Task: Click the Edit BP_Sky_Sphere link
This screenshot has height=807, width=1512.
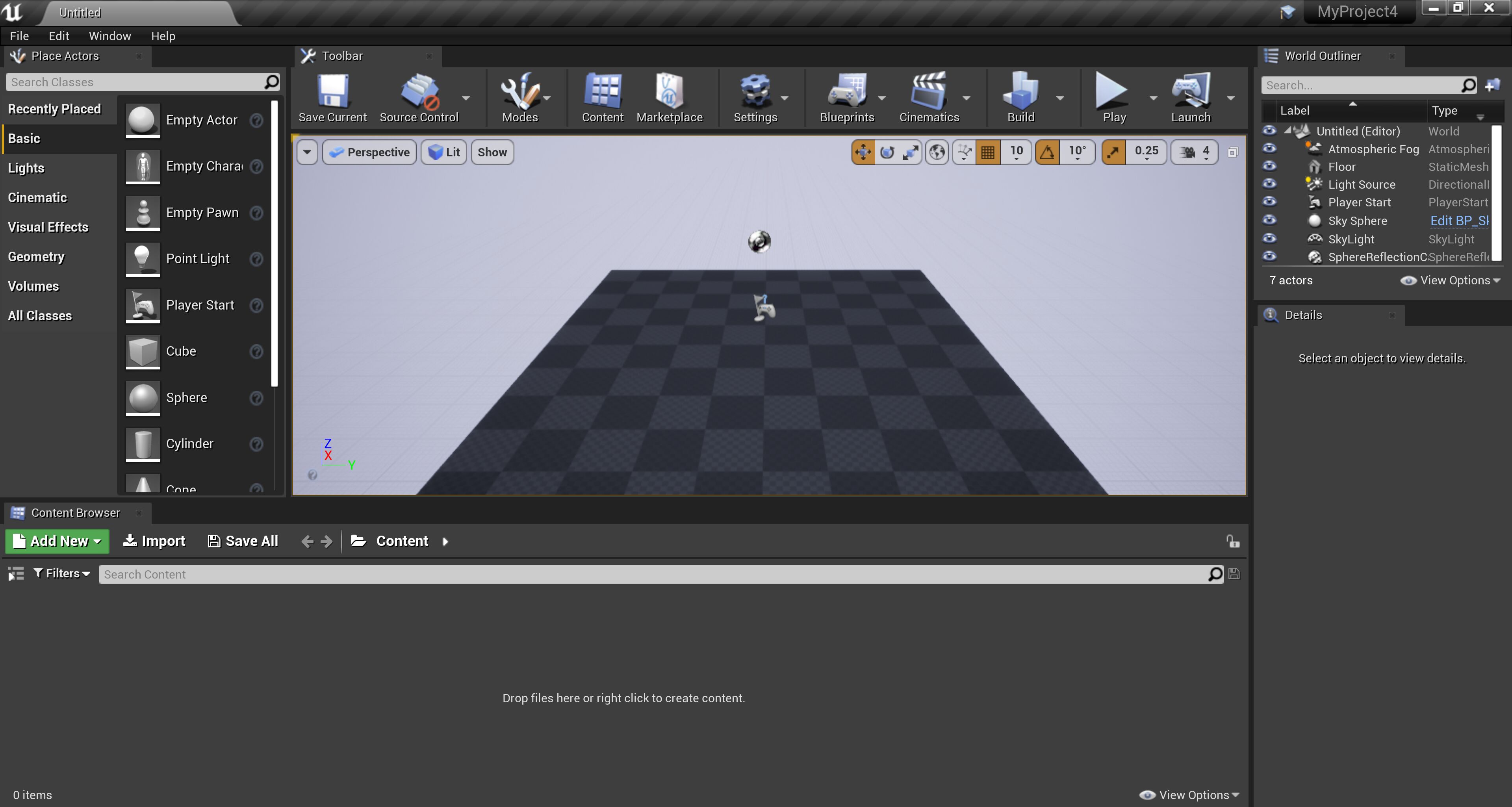Action: point(1459,221)
